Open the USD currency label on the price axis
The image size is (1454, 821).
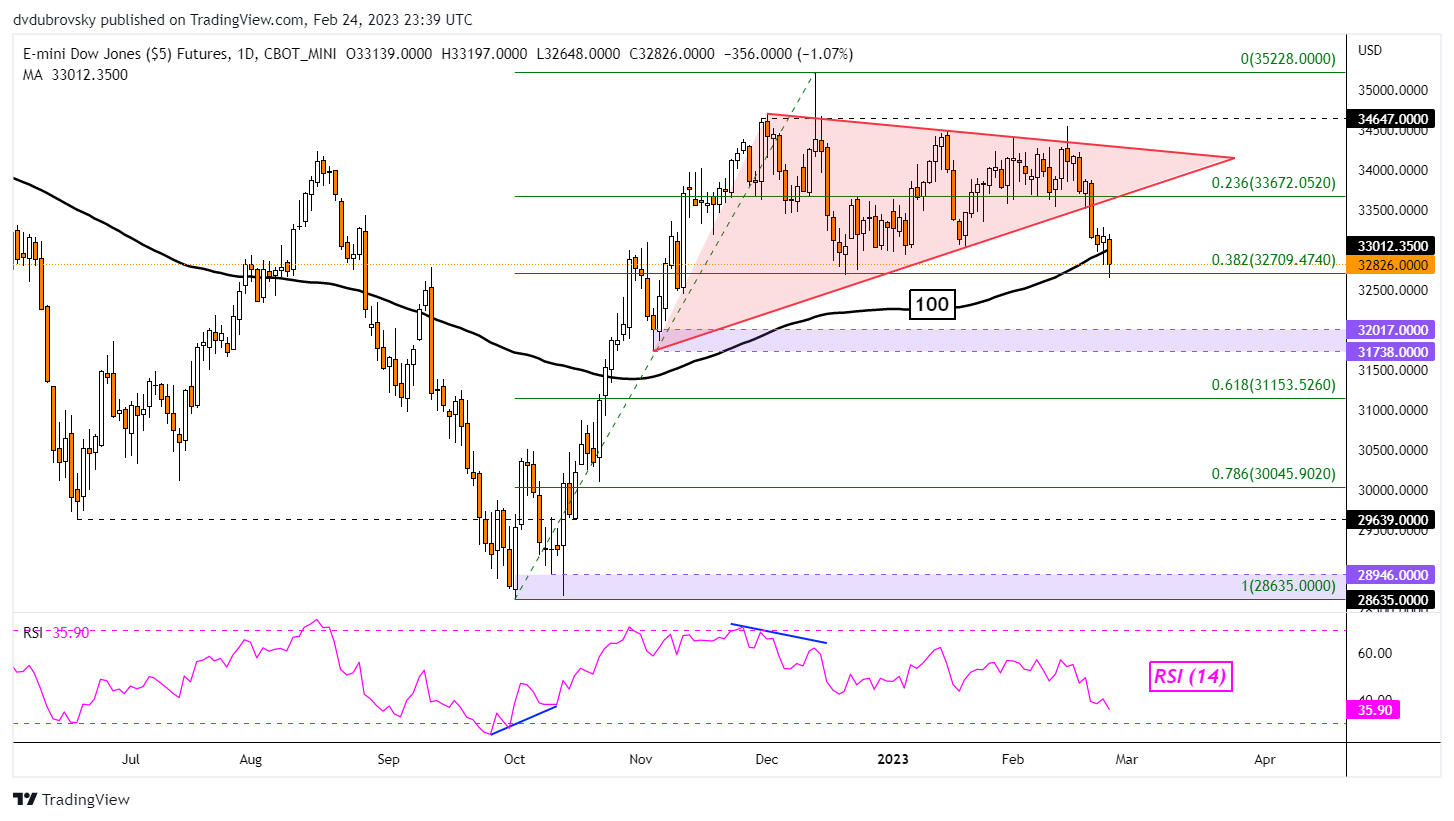[1369, 49]
